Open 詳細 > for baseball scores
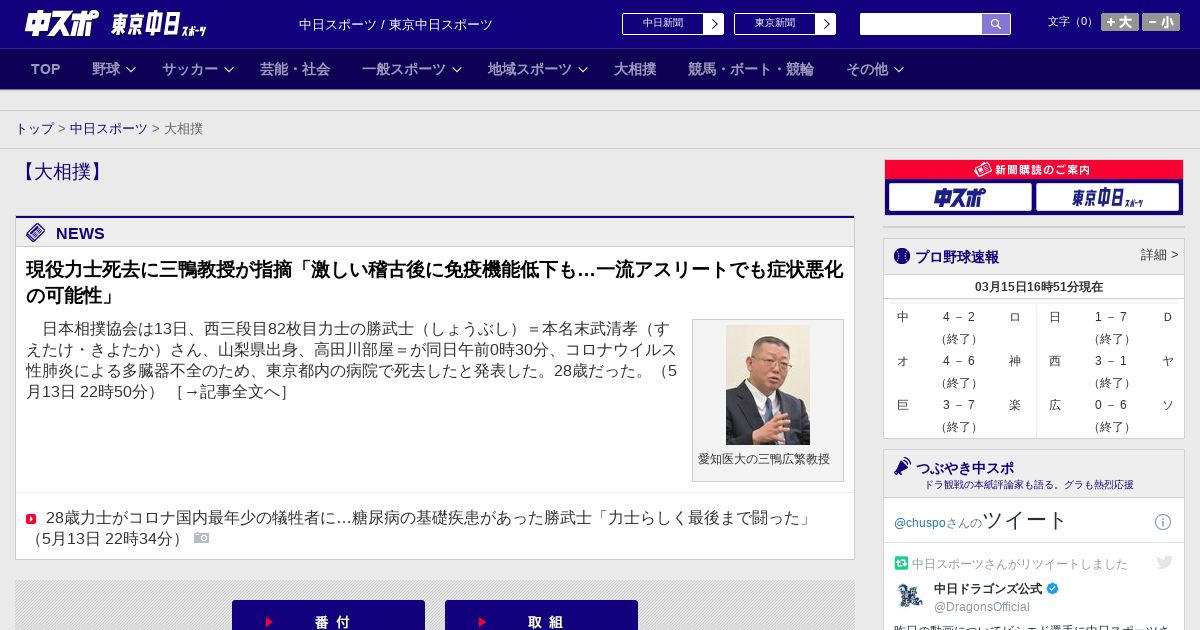1200x630 pixels. [x=1159, y=255]
